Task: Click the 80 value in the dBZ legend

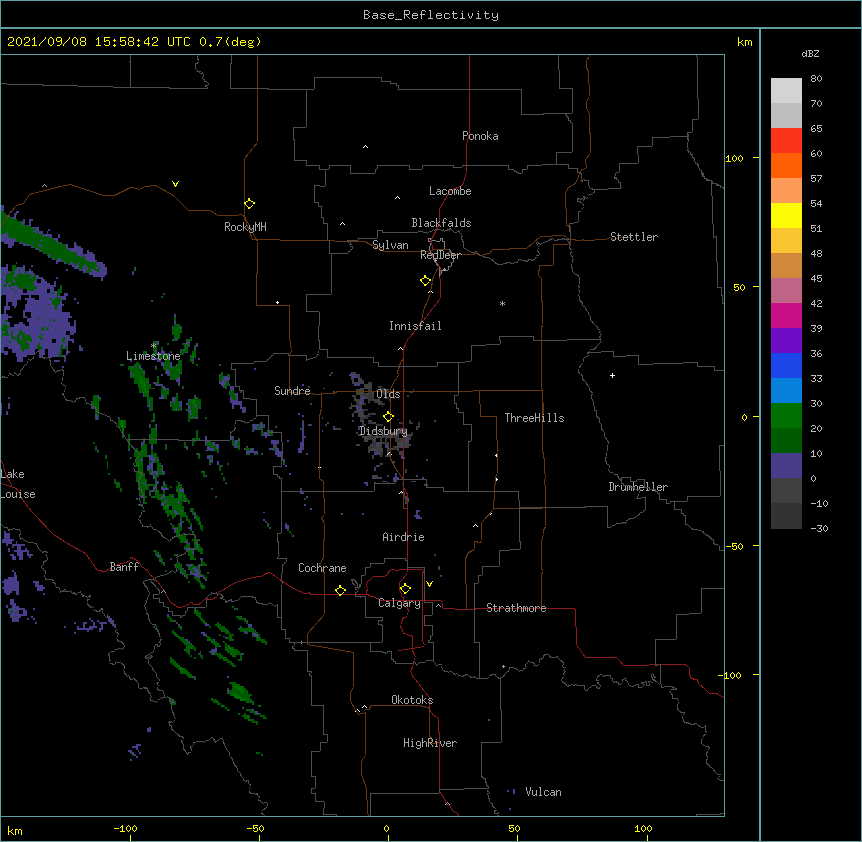Action: click(x=816, y=79)
